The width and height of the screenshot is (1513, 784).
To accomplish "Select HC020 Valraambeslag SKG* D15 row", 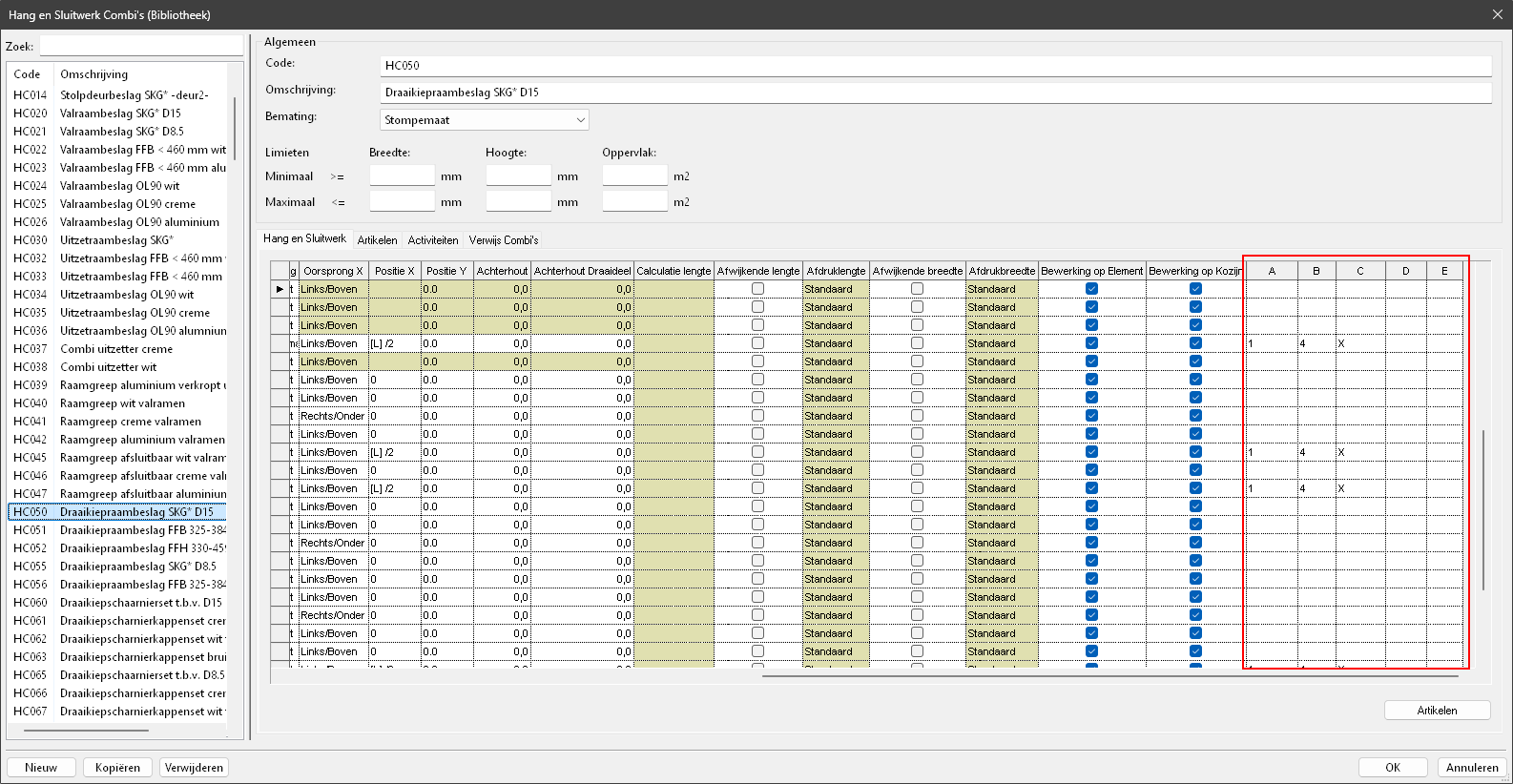I will point(118,113).
